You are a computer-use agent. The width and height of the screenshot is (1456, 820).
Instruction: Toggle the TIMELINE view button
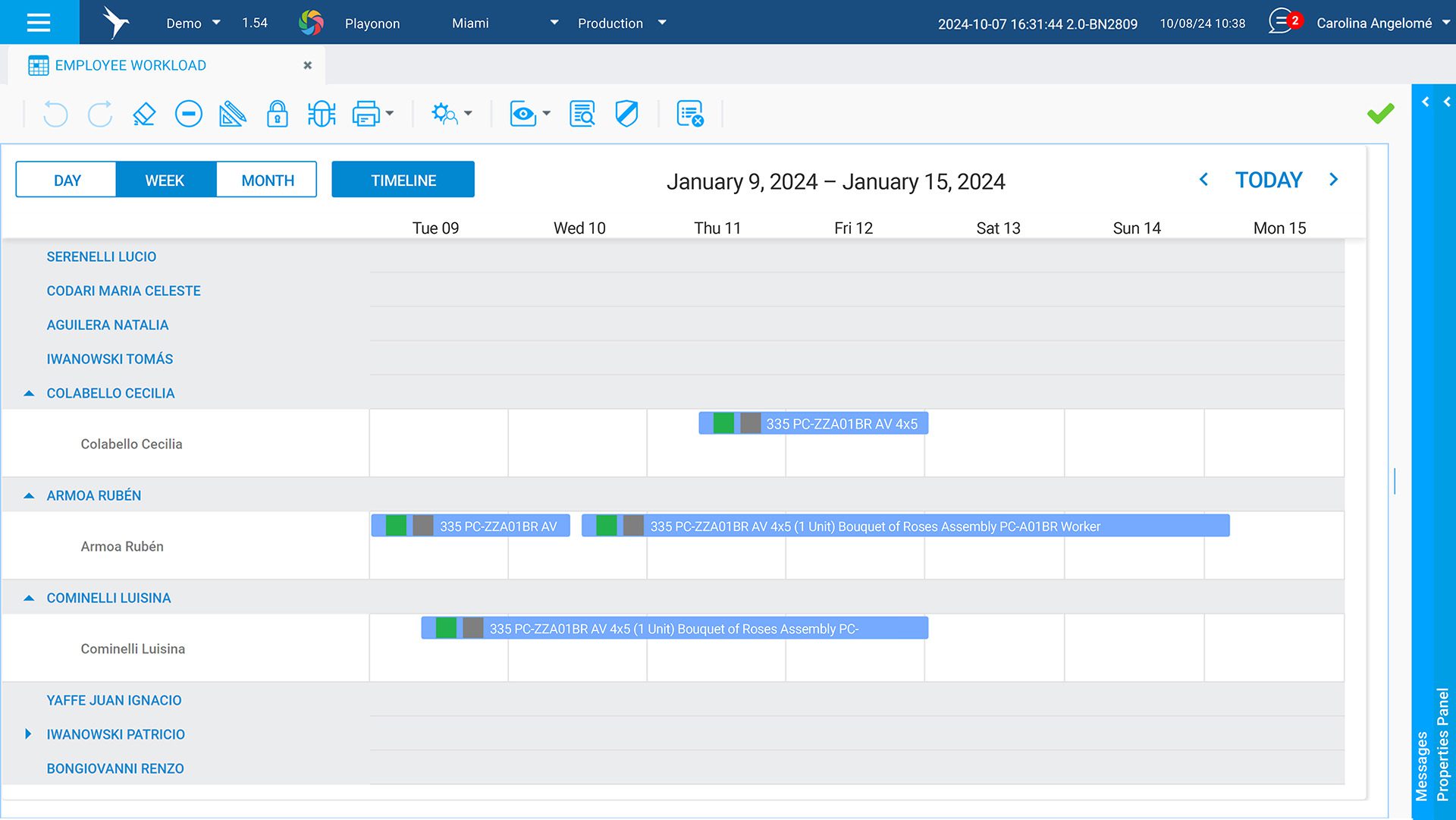click(x=403, y=181)
